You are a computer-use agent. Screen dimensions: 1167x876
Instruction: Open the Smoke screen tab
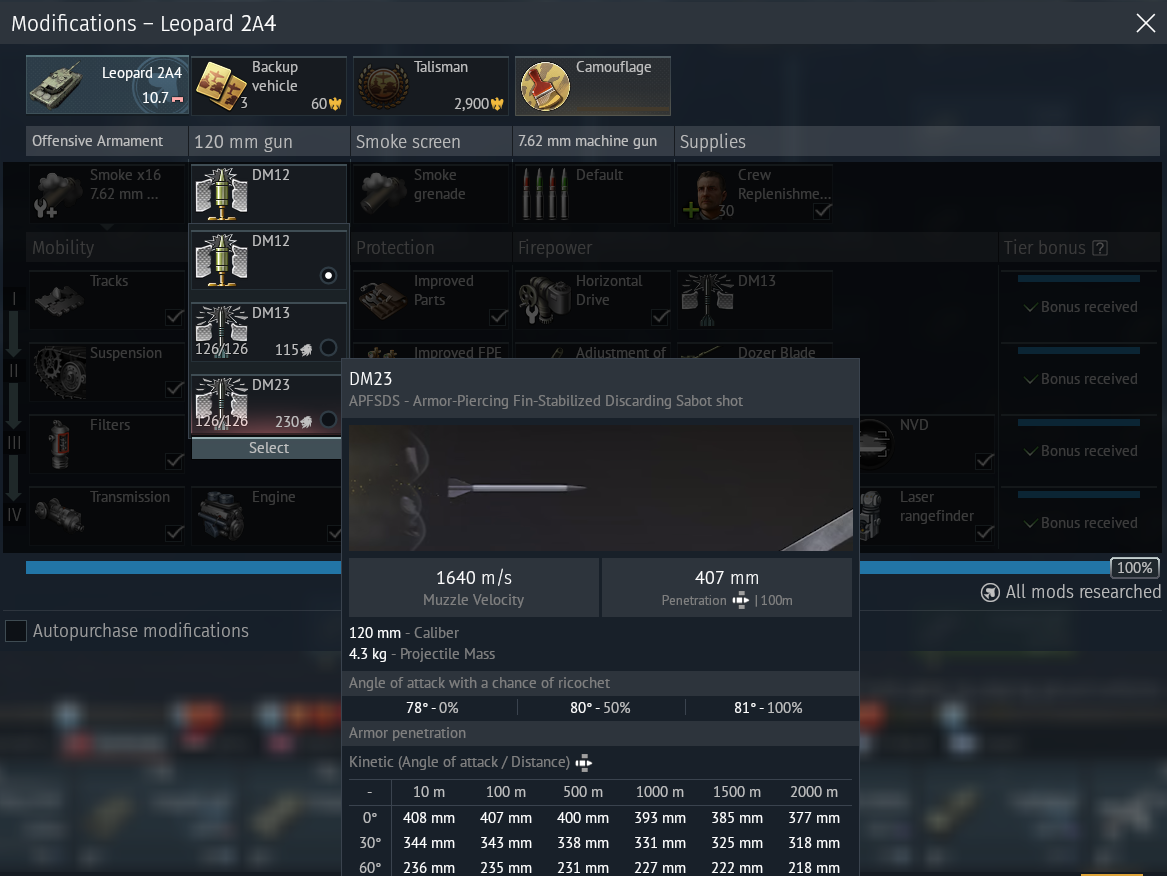pos(431,141)
